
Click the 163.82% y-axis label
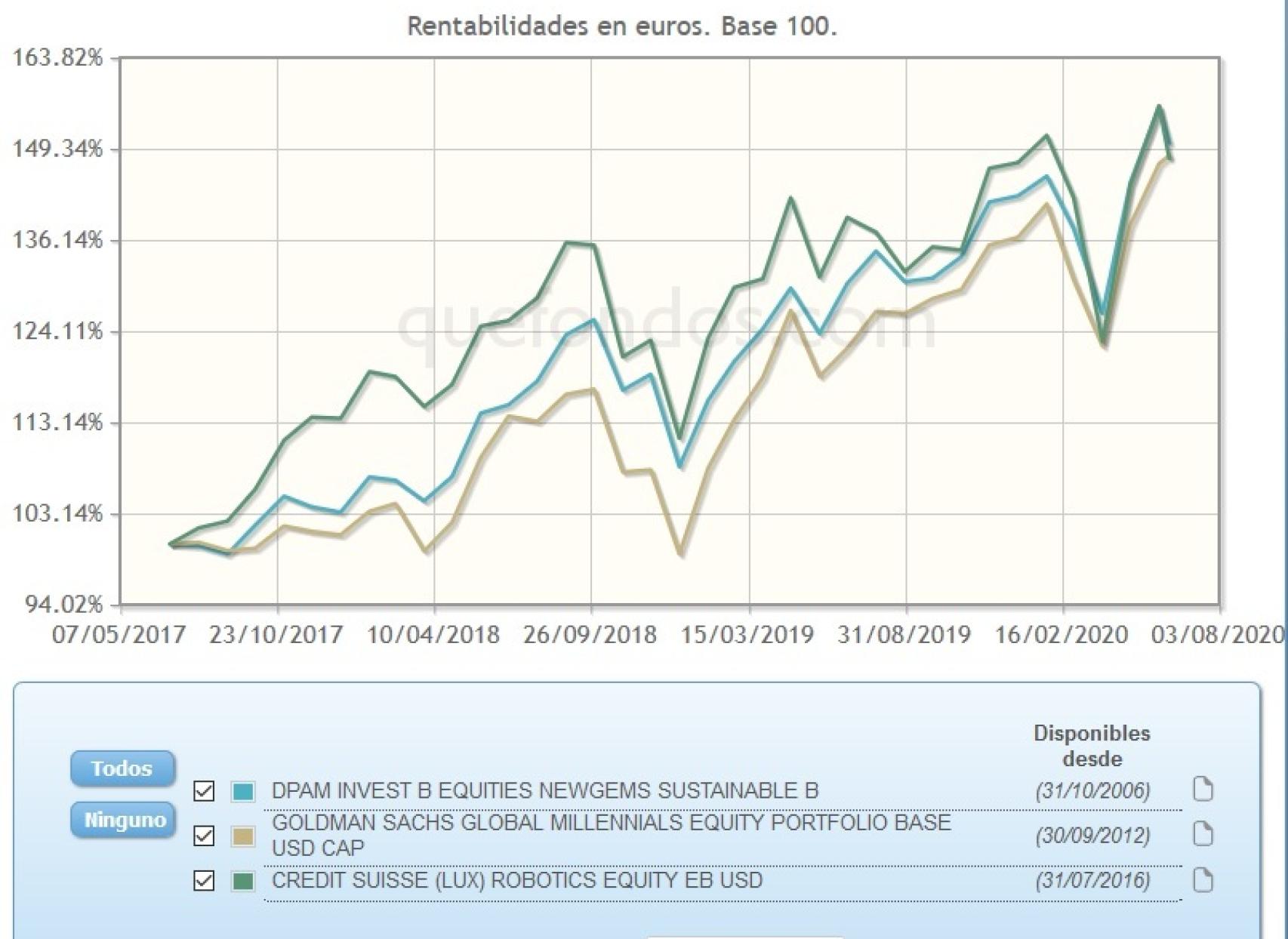point(57,57)
